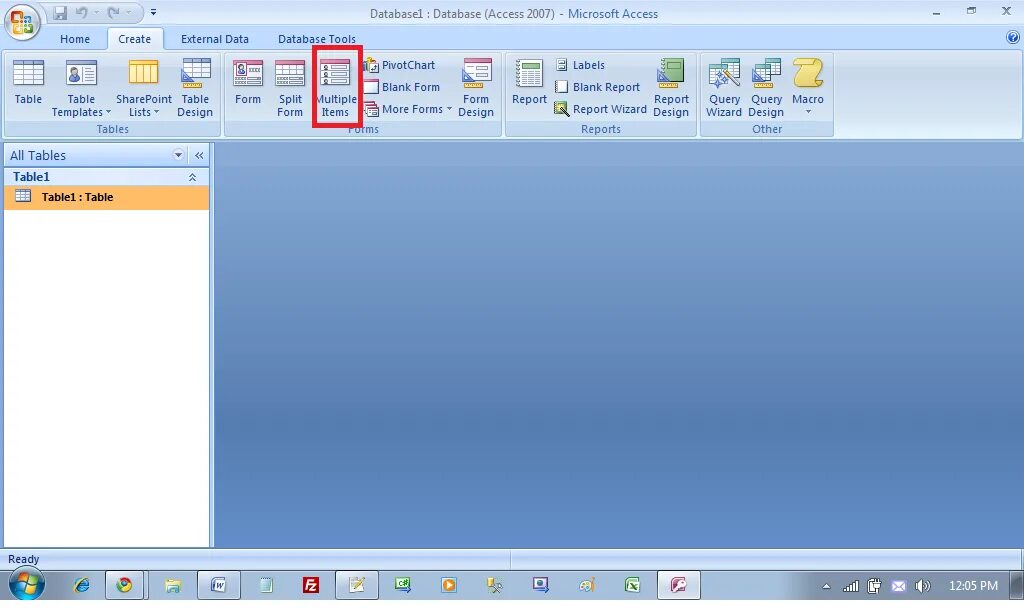The width and height of the screenshot is (1024, 611).
Task: Switch to the Home ribbon tab
Action: point(75,39)
